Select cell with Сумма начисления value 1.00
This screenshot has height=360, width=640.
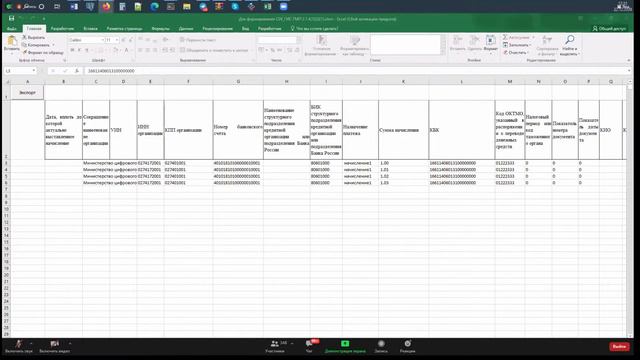[x=403, y=163]
